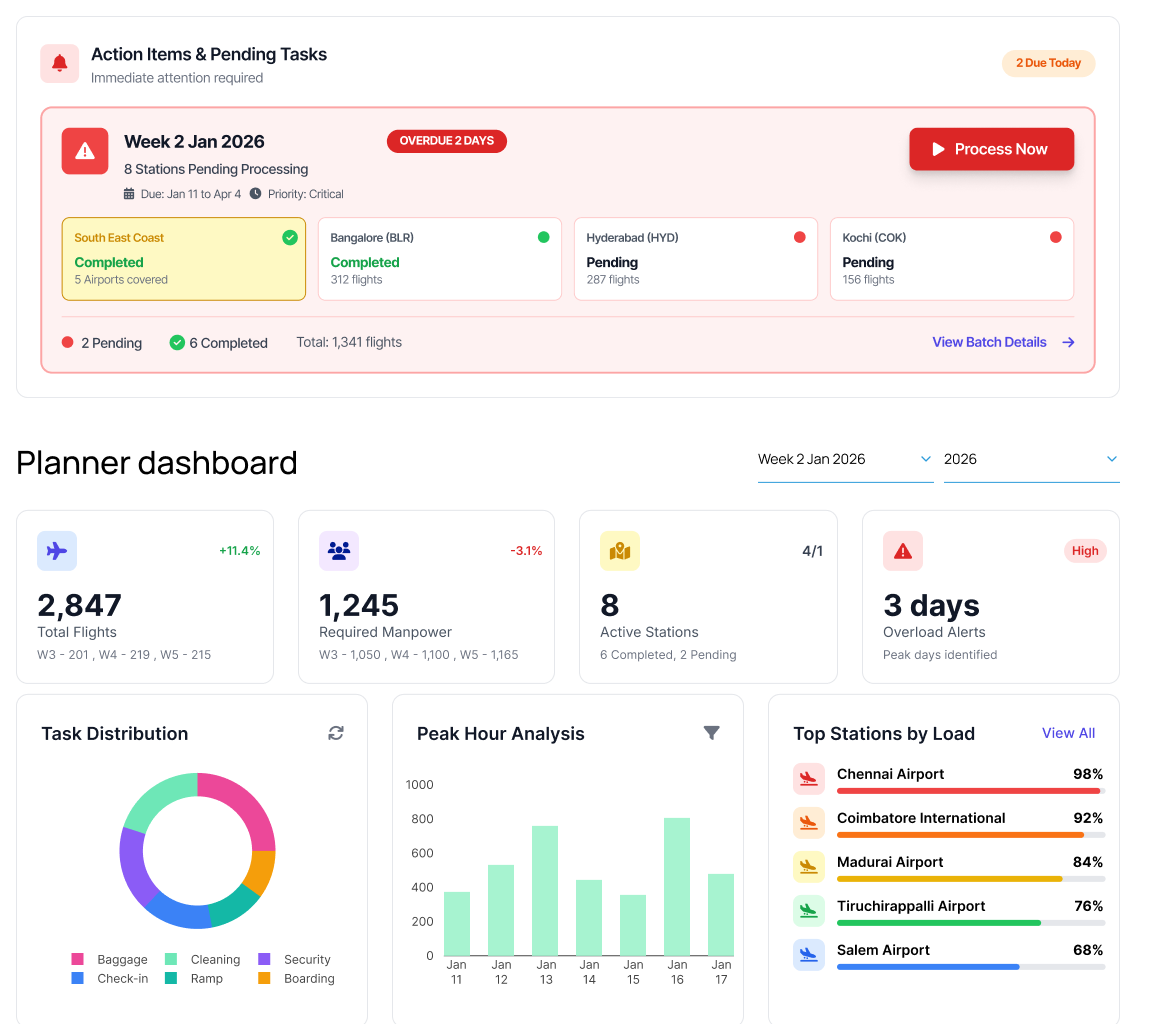The height and width of the screenshot is (1024, 1152).
Task: Click the station map icon on Active Stations card
Action: coord(621,551)
